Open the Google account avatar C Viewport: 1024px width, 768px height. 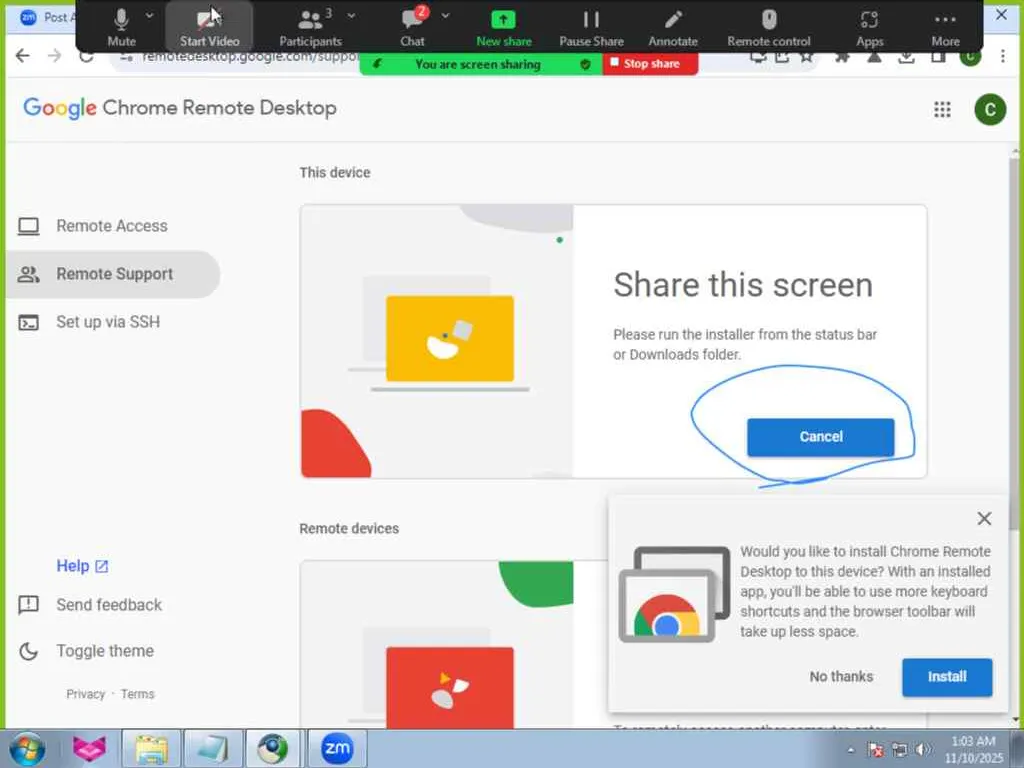tap(990, 109)
